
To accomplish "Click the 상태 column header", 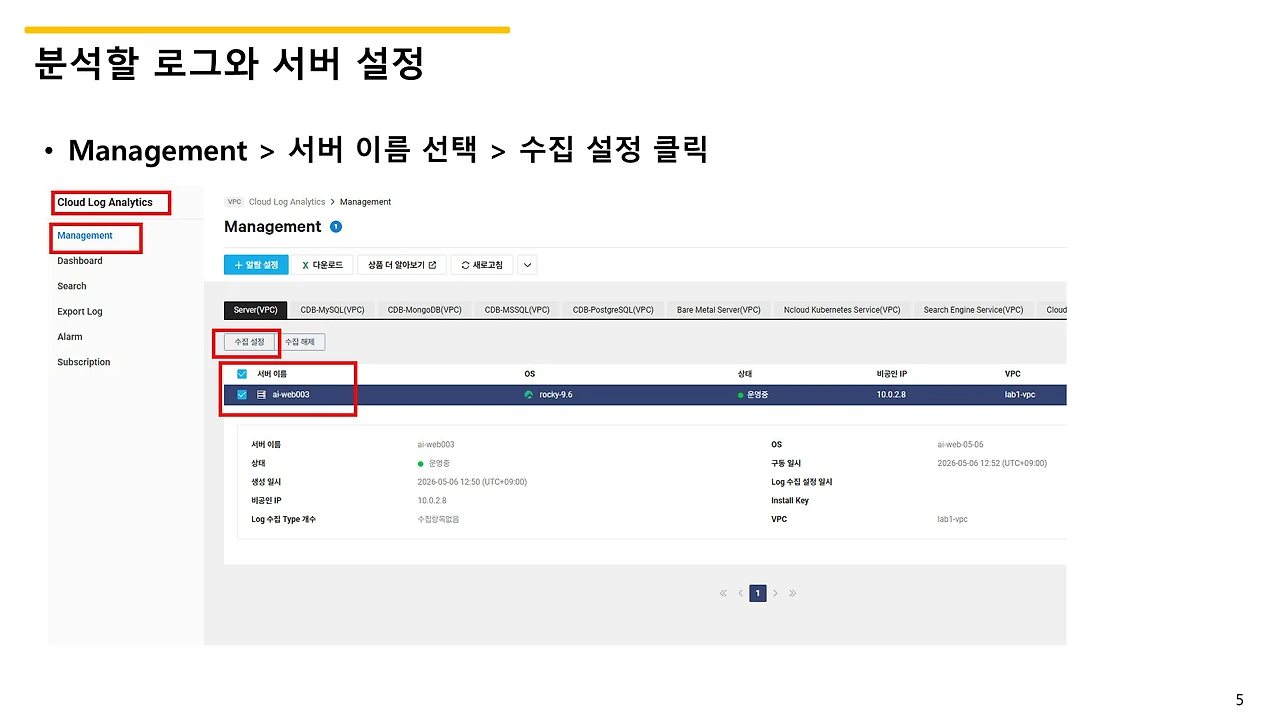I will tap(744, 374).
